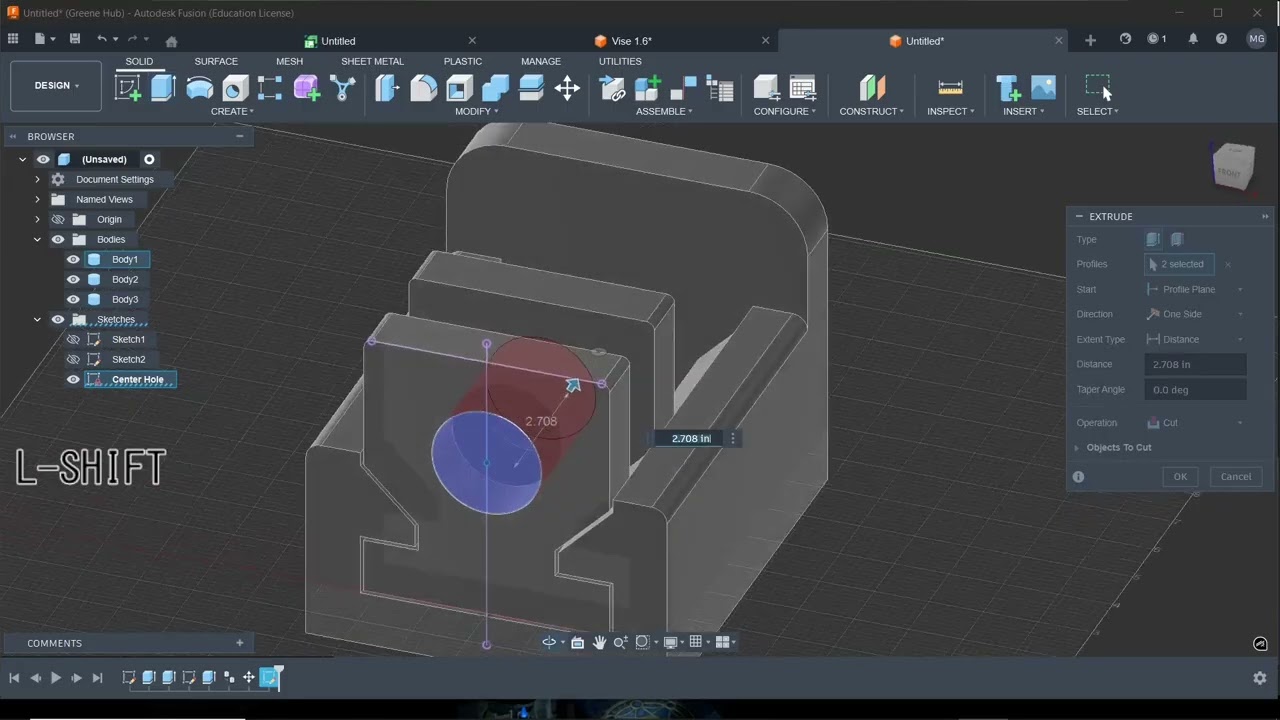Screen dimensions: 1280x720
Task: Click the Construct offset plane icon
Action: coord(872,88)
